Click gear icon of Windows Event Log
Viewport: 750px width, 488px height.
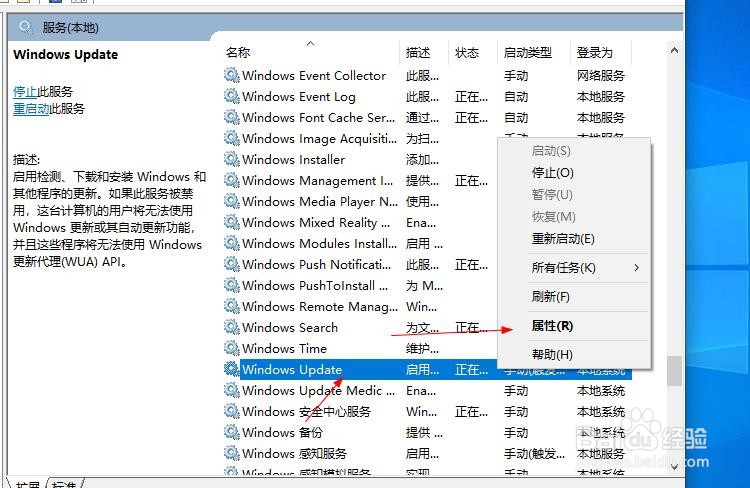coord(232,96)
